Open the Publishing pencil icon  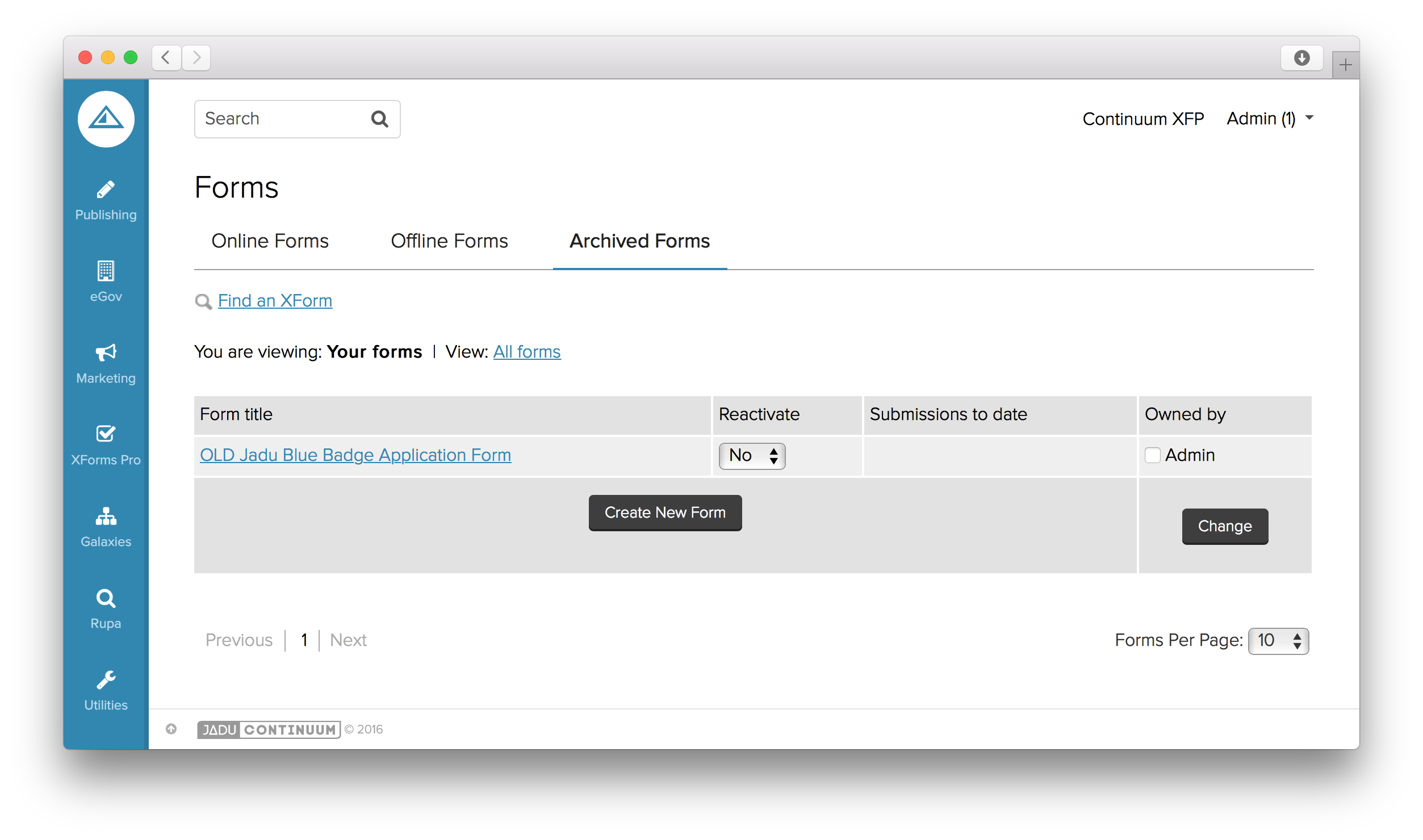point(106,190)
